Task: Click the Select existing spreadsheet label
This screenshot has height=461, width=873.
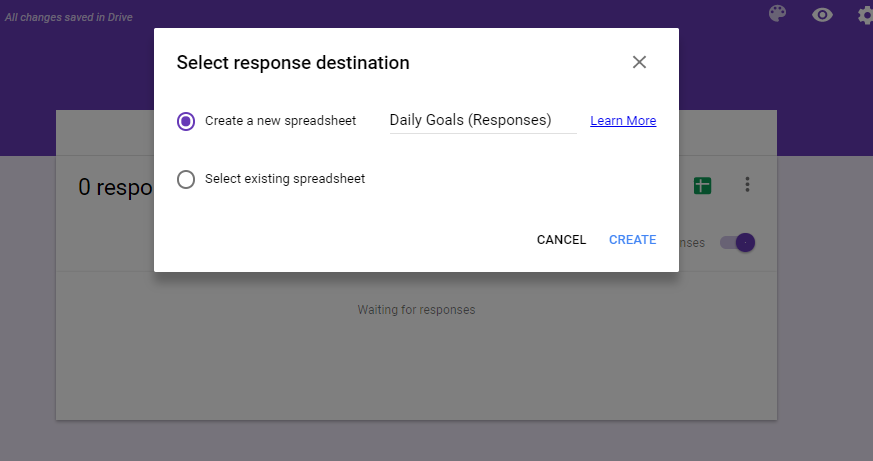Action: 285,179
